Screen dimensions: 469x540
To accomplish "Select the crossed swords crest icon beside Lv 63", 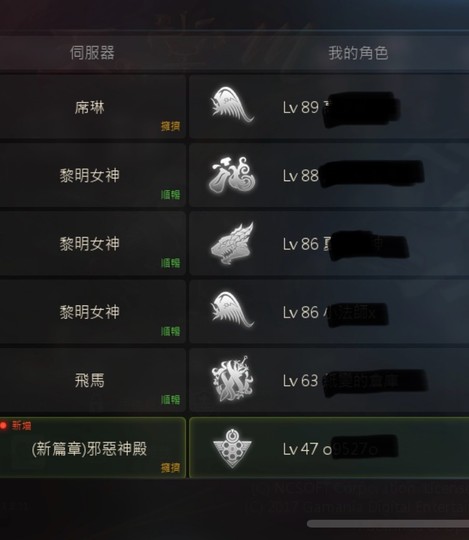I will click(x=232, y=379).
